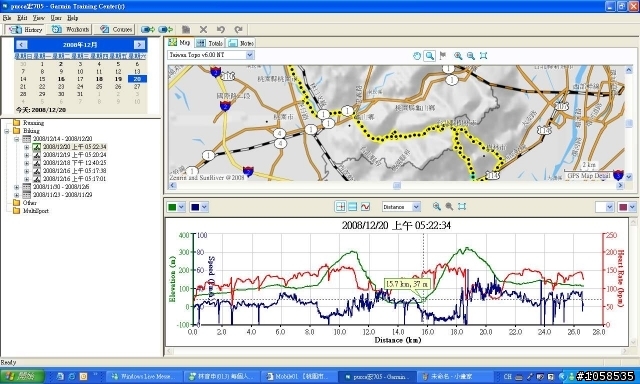The image size is (640, 384).
Task: Select the map pan hand tool
Action: [x=417, y=56]
